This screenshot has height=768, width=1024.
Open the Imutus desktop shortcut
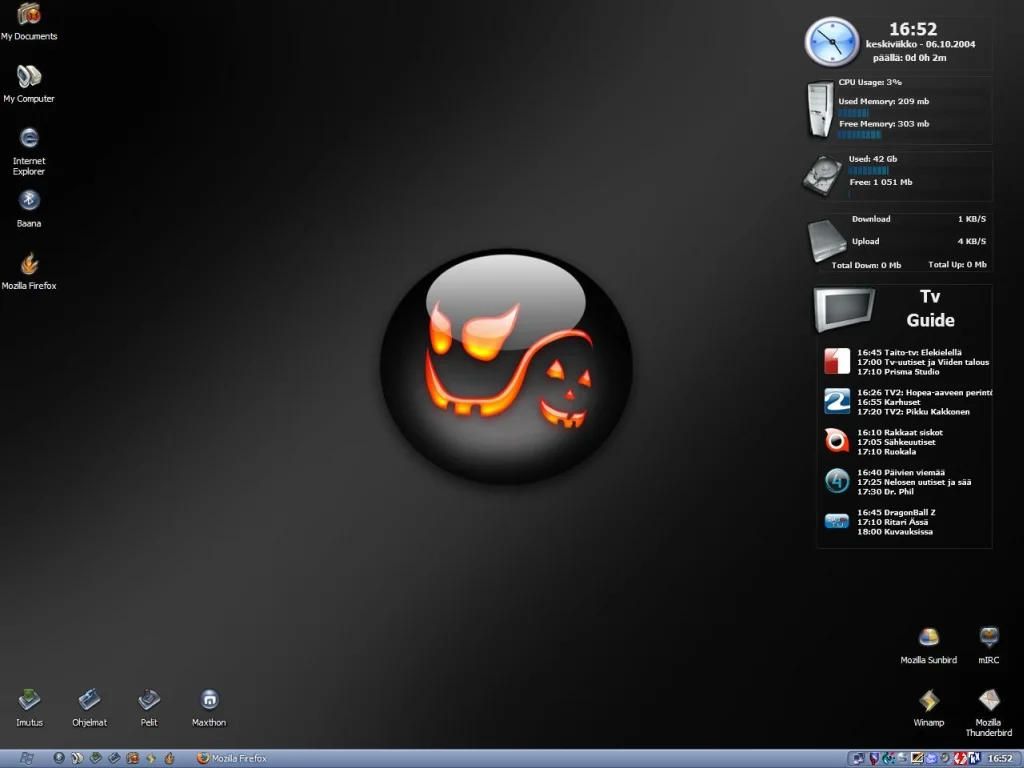coord(30,699)
